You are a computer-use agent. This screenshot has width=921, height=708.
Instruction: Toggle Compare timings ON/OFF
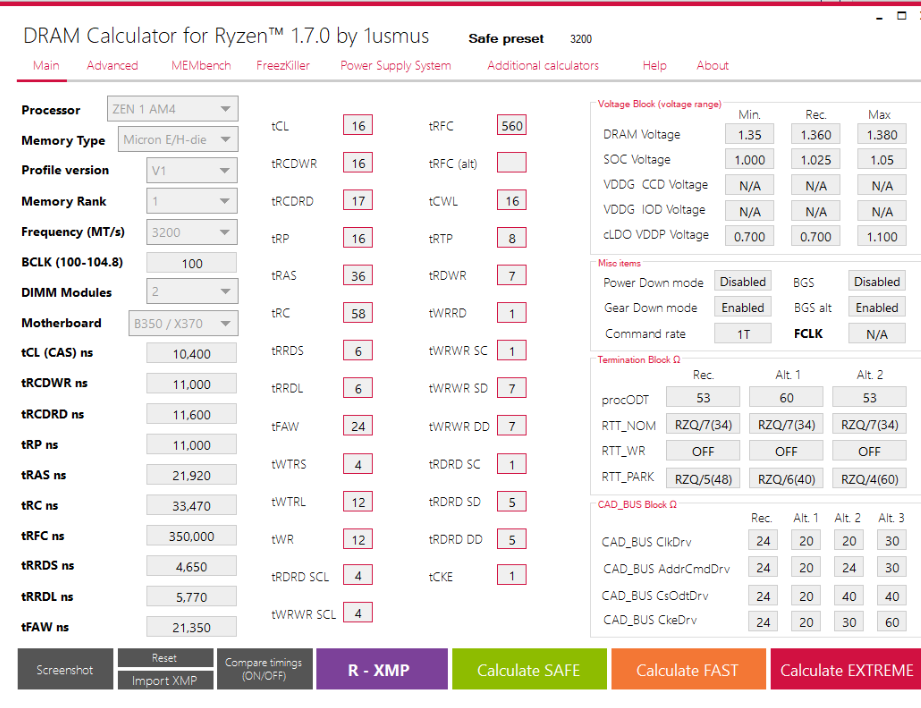click(264, 669)
